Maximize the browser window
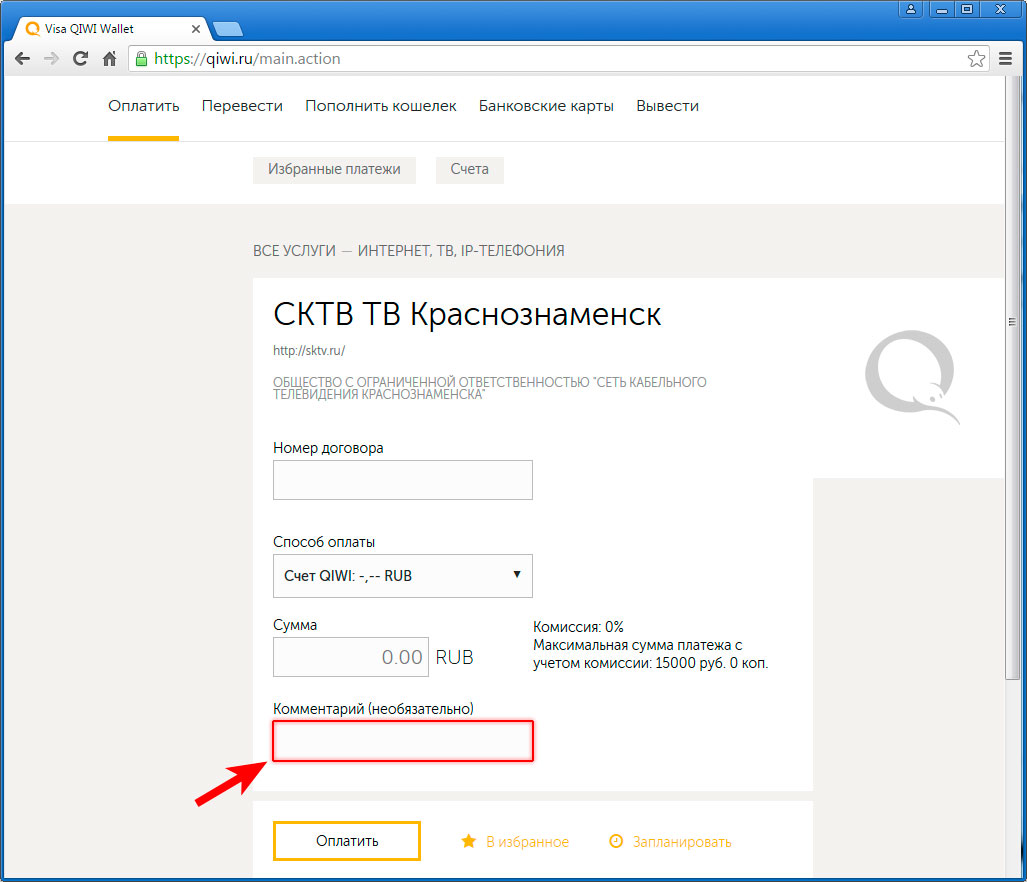1027x882 pixels. (x=967, y=9)
